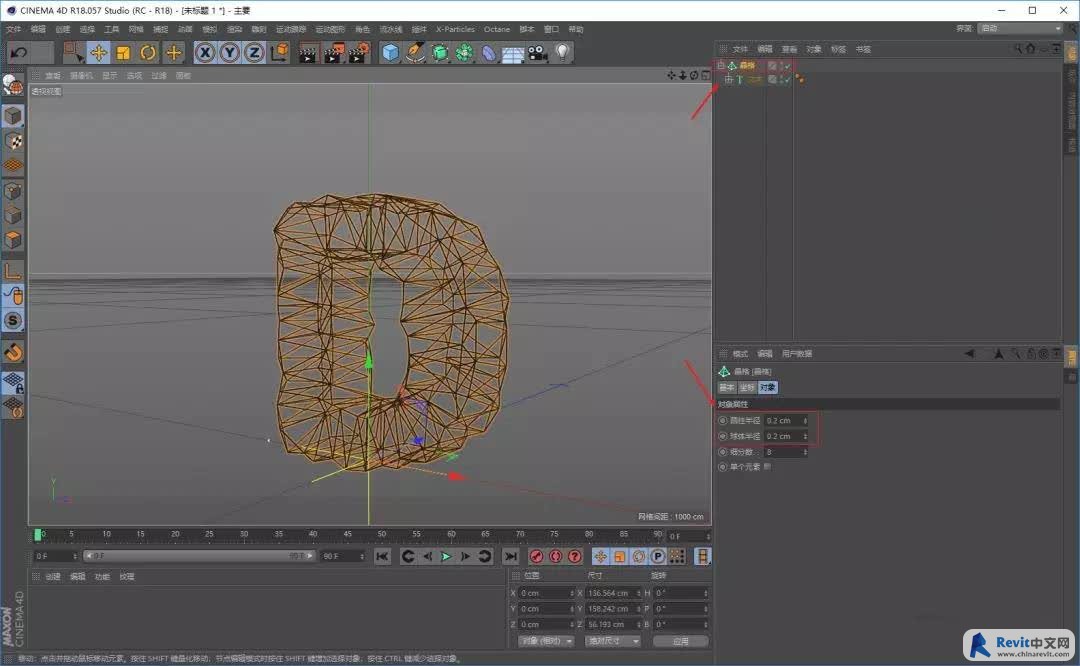Toggle the Y axis lock
Screen dimensions: 1080x666
(229, 52)
